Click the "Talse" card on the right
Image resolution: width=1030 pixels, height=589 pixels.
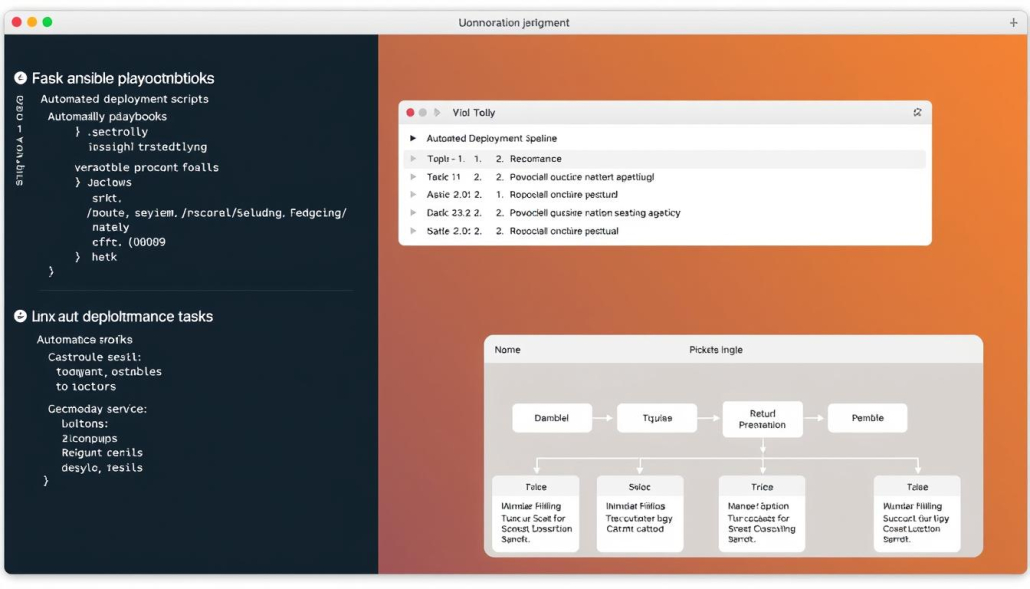pyautogui.click(x=916, y=513)
